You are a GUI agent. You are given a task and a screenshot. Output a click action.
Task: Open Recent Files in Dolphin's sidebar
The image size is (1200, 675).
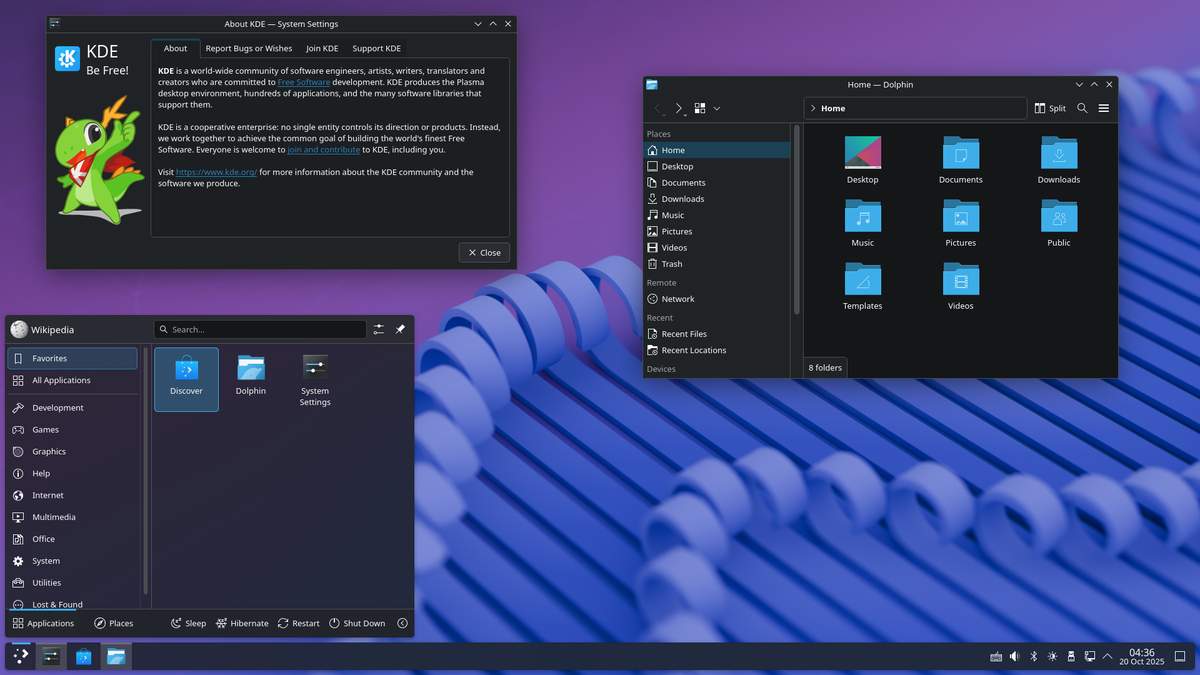point(716,334)
